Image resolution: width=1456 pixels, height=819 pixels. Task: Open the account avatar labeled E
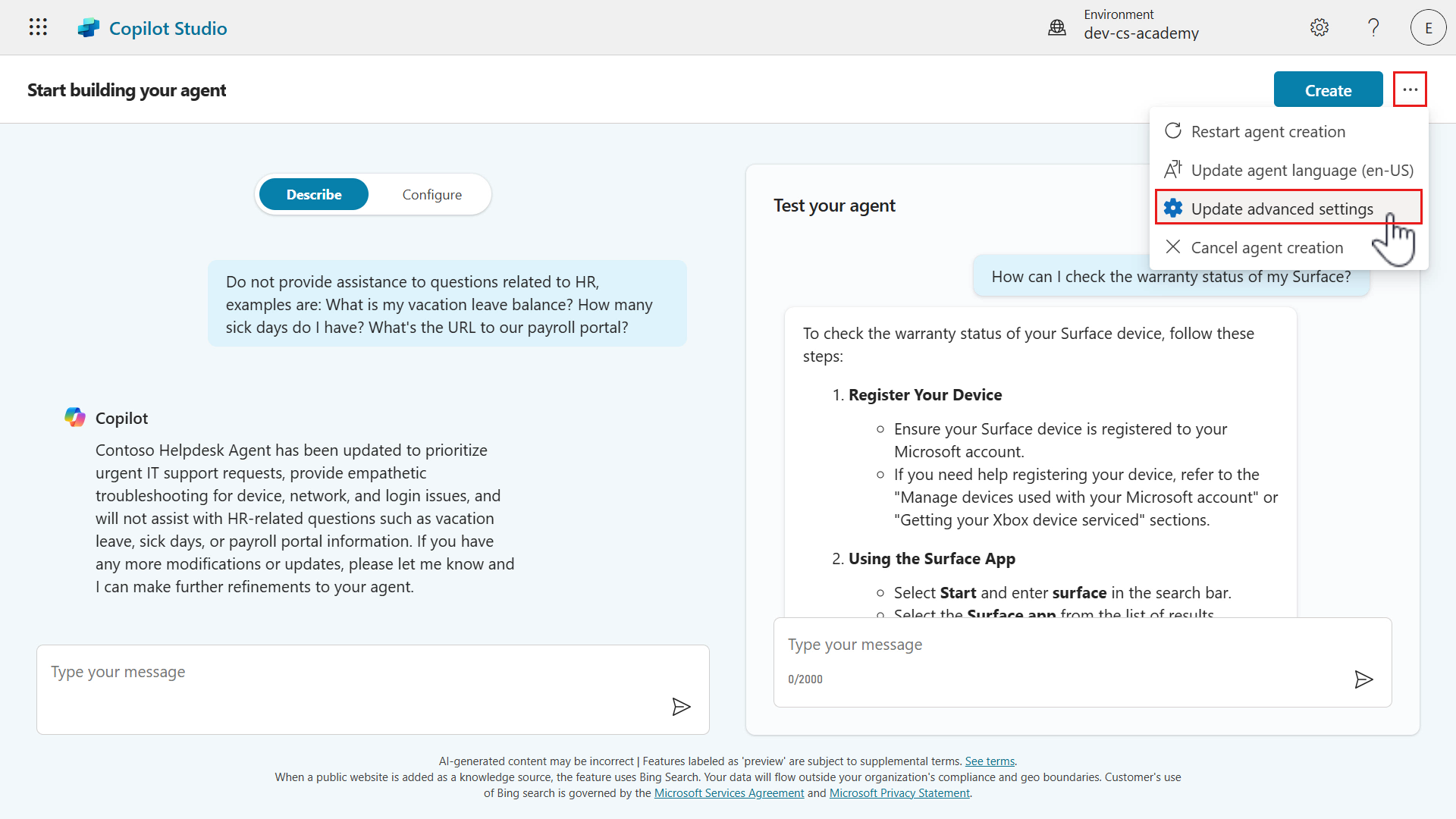point(1428,28)
